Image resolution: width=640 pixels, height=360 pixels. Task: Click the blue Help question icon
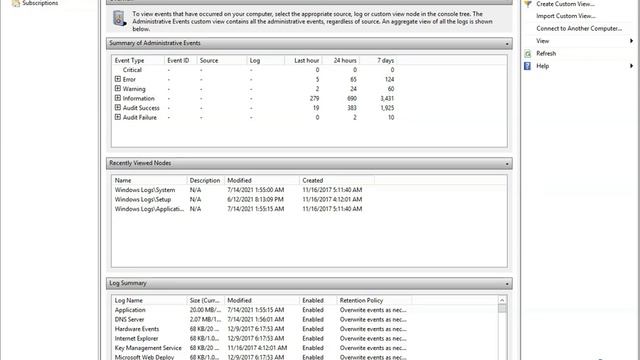click(527, 66)
